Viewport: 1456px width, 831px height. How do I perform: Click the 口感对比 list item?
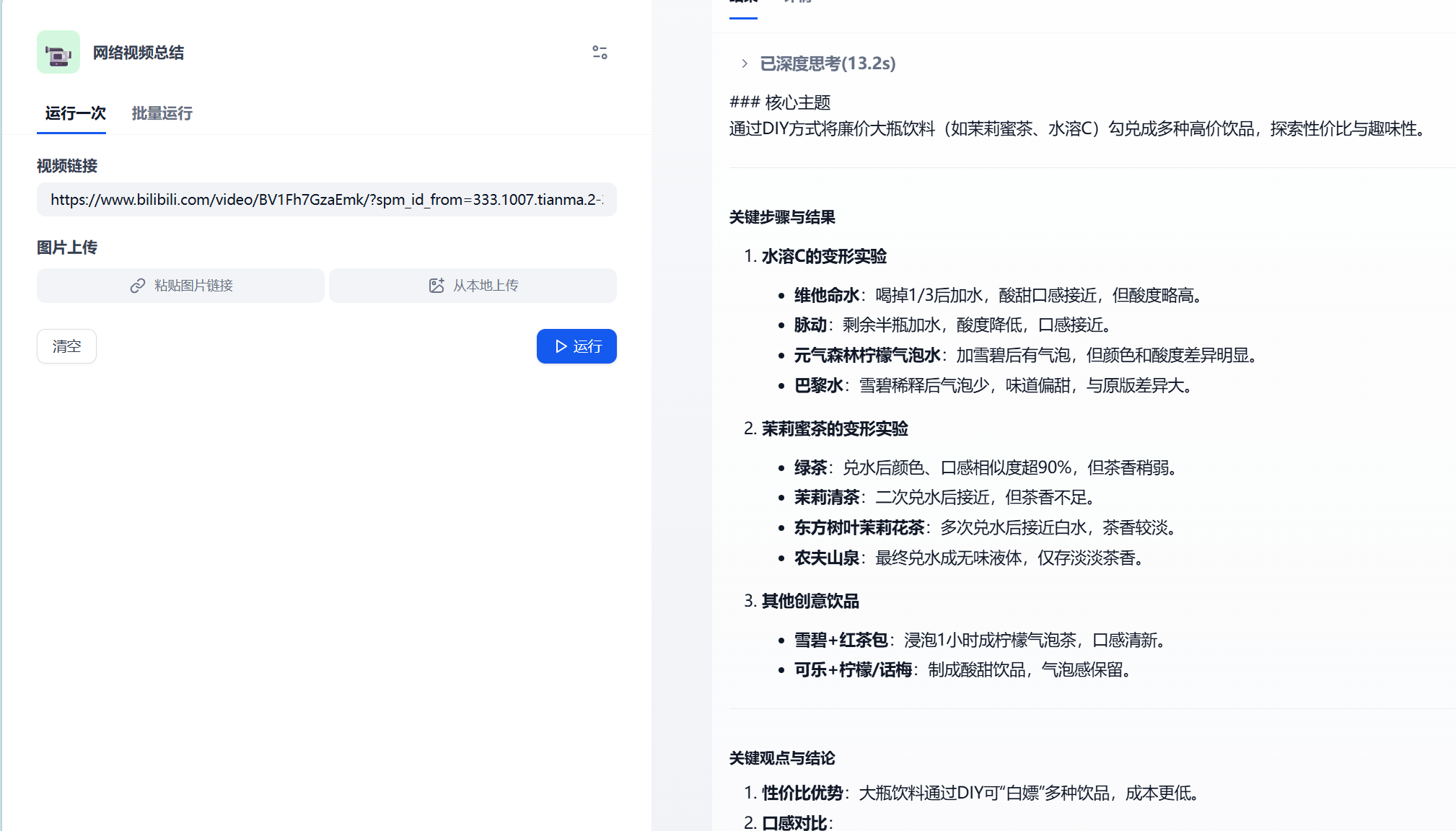coord(797,822)
